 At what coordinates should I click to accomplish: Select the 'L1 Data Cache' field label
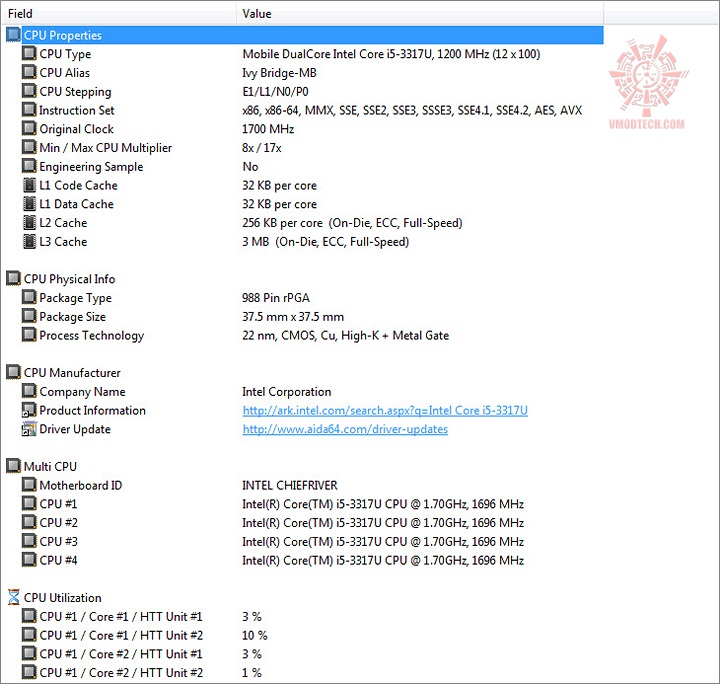tap(76, 204)
